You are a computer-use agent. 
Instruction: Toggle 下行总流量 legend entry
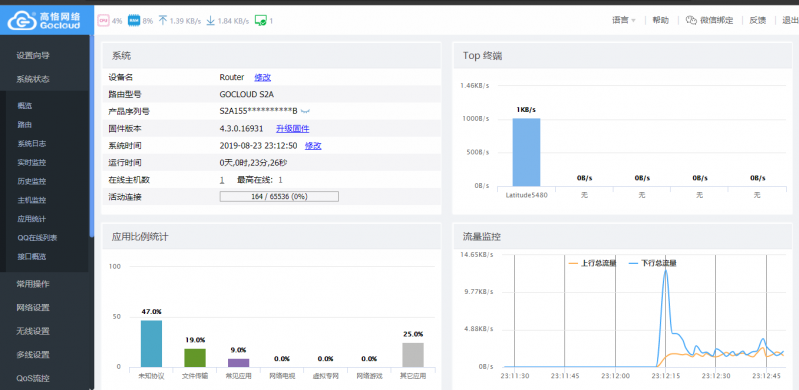(x=653, y=263)
